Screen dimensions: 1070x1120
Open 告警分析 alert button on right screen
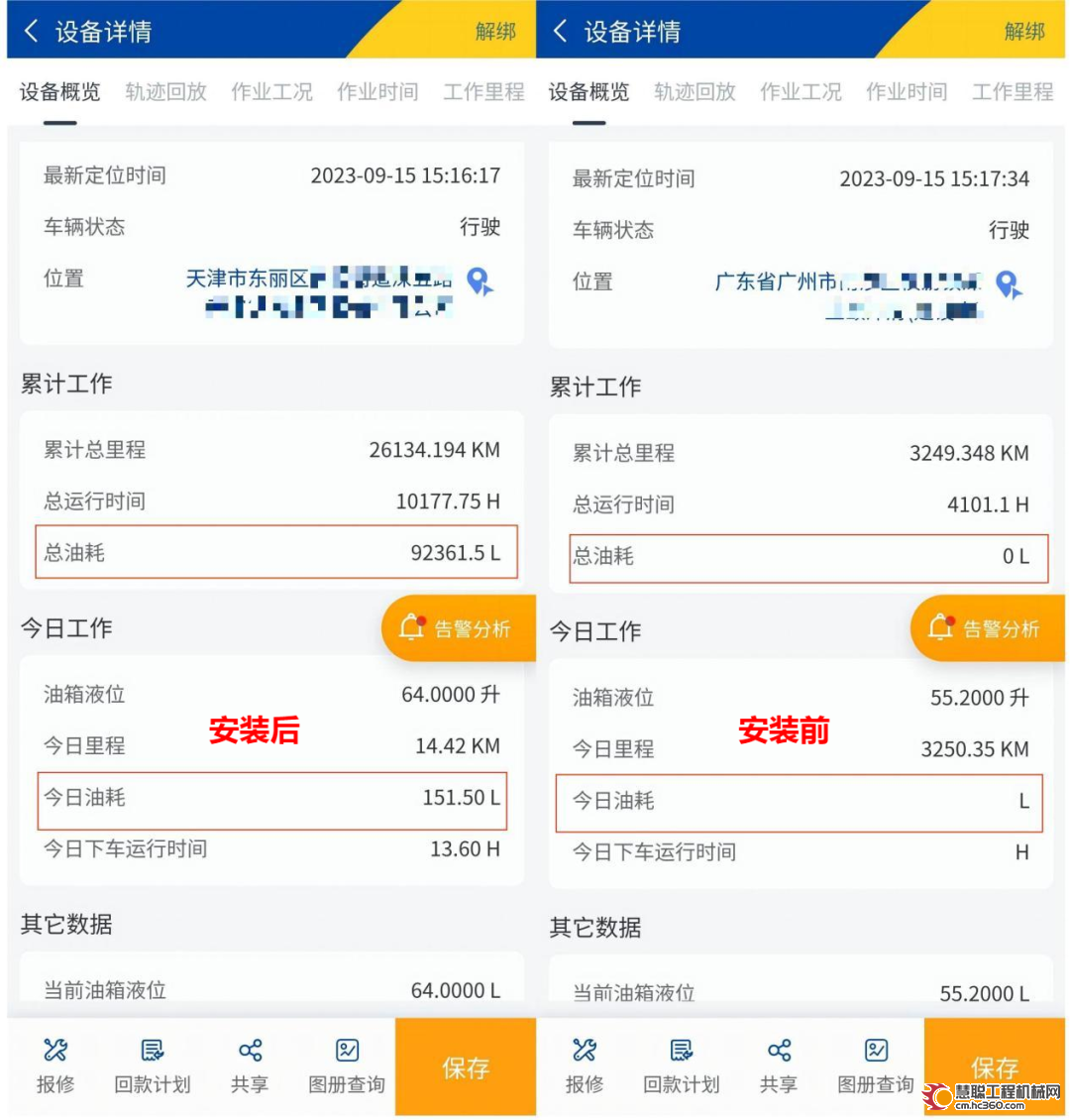coord(988,627)
